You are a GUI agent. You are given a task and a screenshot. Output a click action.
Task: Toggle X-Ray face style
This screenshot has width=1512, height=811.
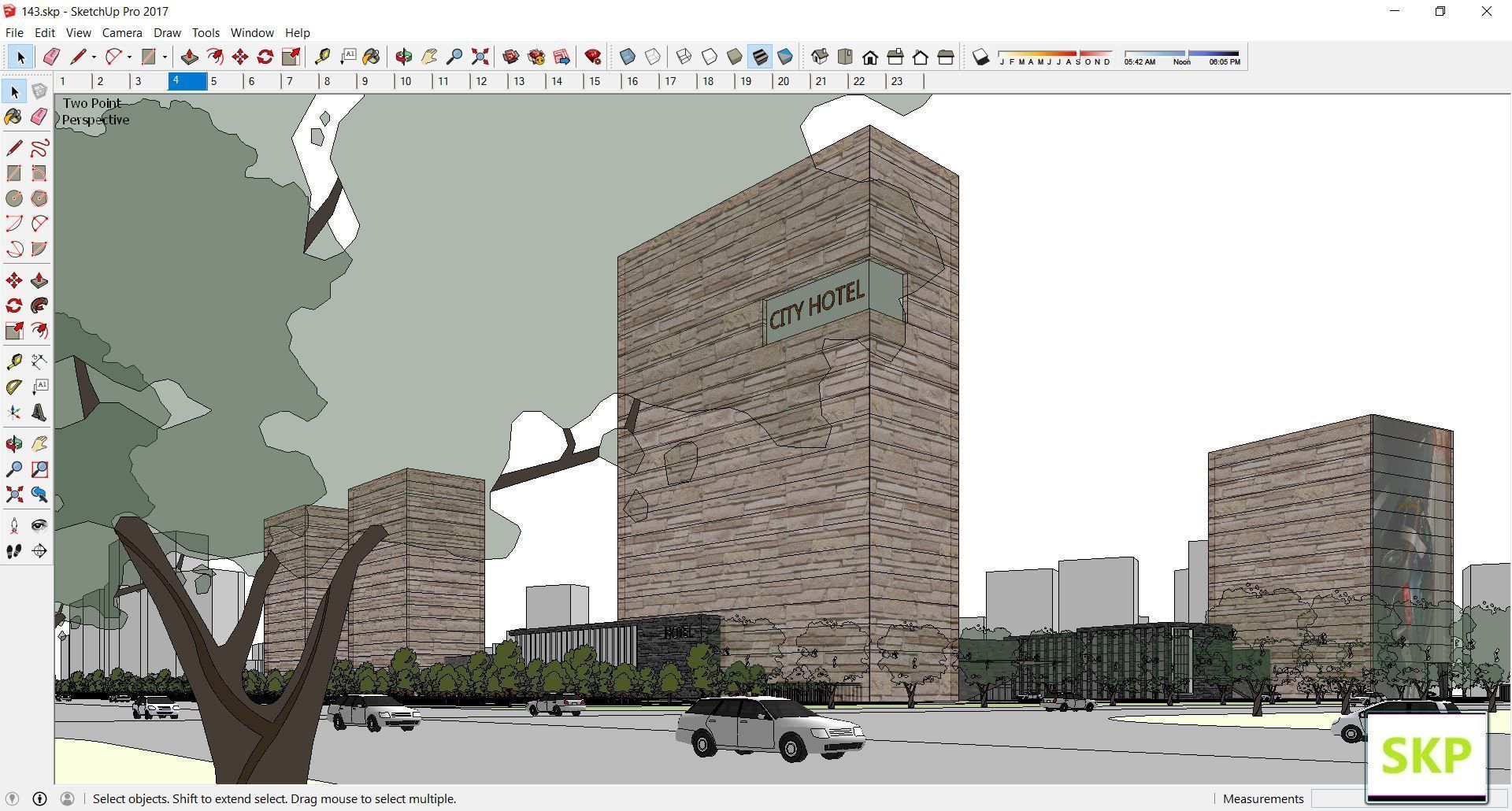point(628,57)
